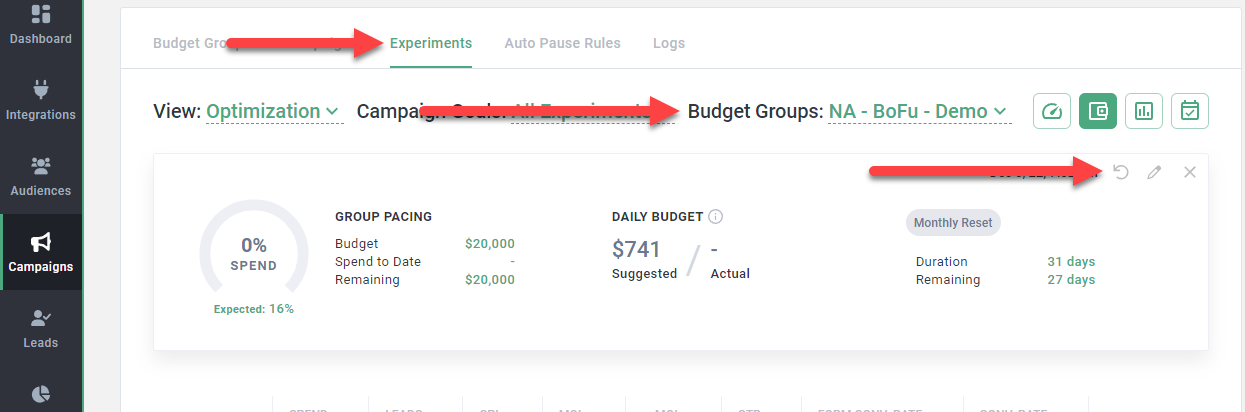
Task: Open Leads section in sidebar
Action: pyautogui.click(x=41, y=319)
